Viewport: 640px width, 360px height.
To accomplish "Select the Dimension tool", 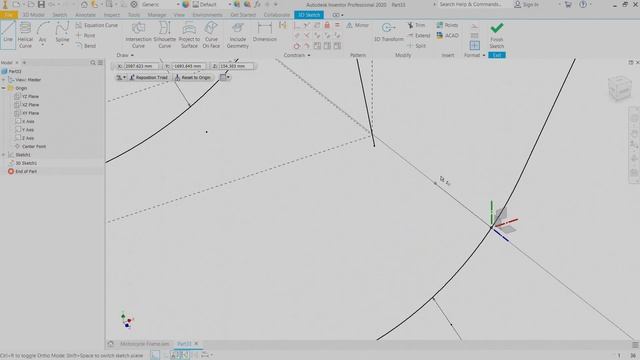I will click(x=264, y=32).
